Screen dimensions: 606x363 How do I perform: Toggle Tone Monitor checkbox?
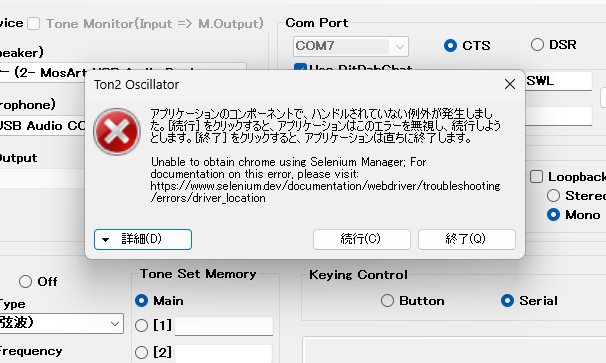pyautogui.click(x=34, y=24)
